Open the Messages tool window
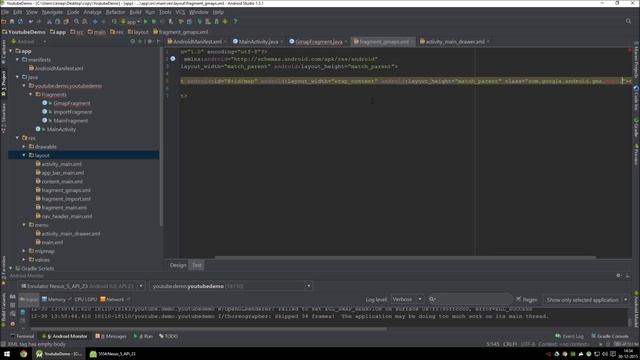Viewport: 640px width, 360px height. click(111, 336)
